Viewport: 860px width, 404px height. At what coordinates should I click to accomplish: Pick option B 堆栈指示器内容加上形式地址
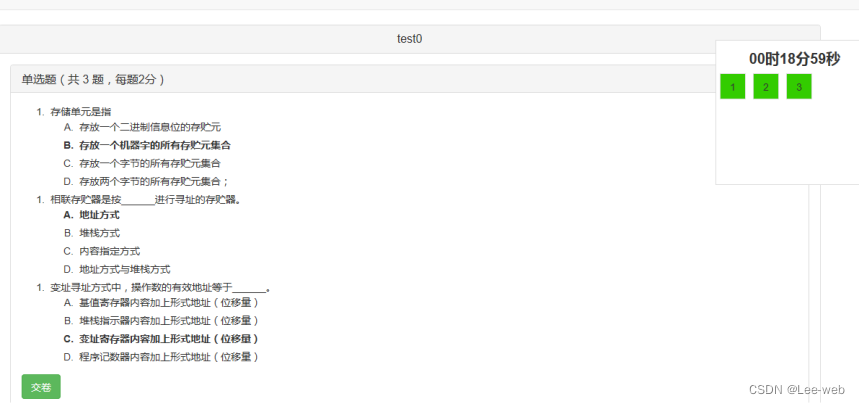click(x=161, y=321)
